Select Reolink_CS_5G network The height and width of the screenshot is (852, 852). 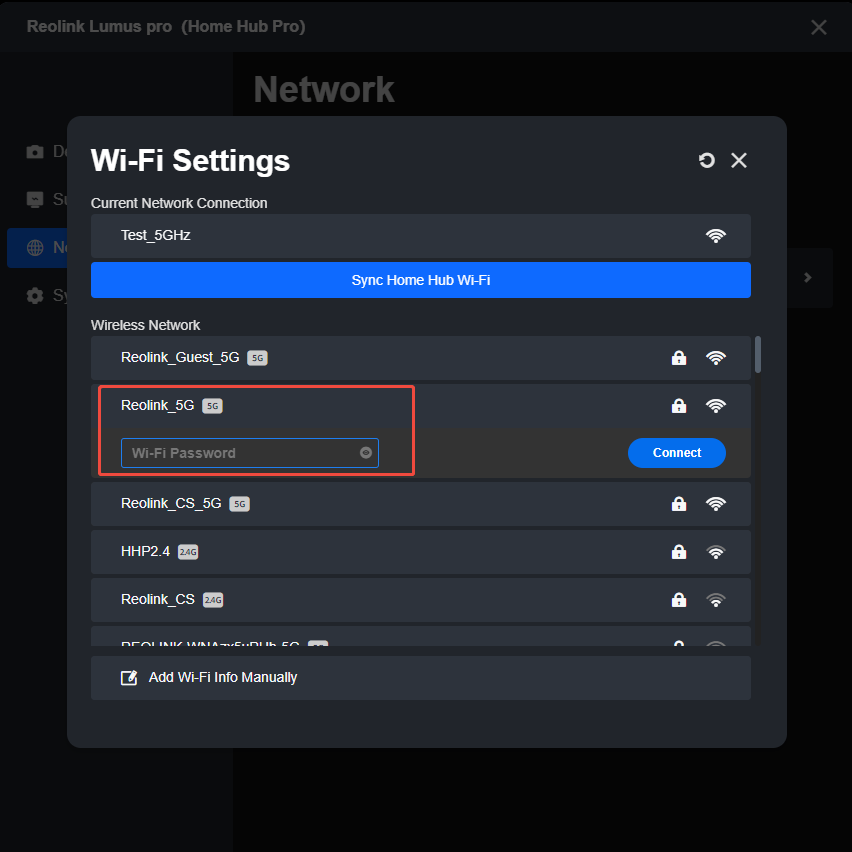(x=421, y=504)
